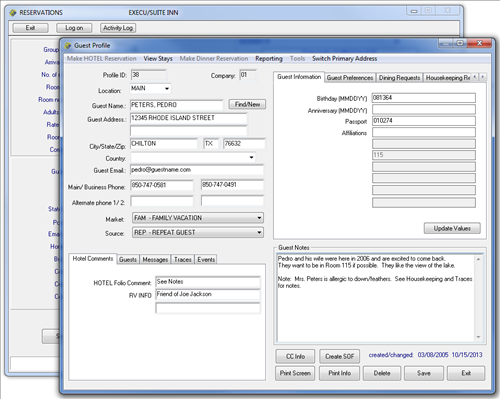Viewport: 500px width, 399px height.
Task: Click the Reservations window title icon
Action: coord(13,13)
